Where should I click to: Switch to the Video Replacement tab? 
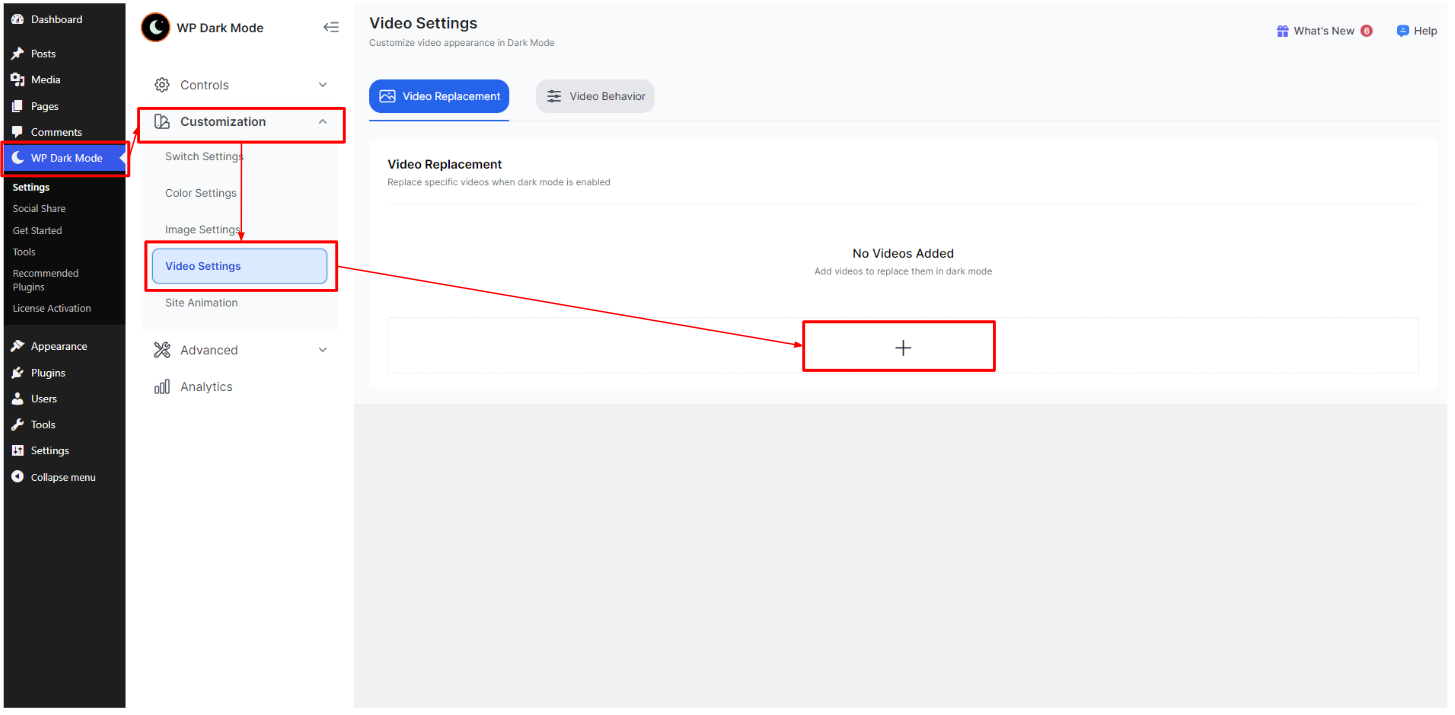(439, 97)
